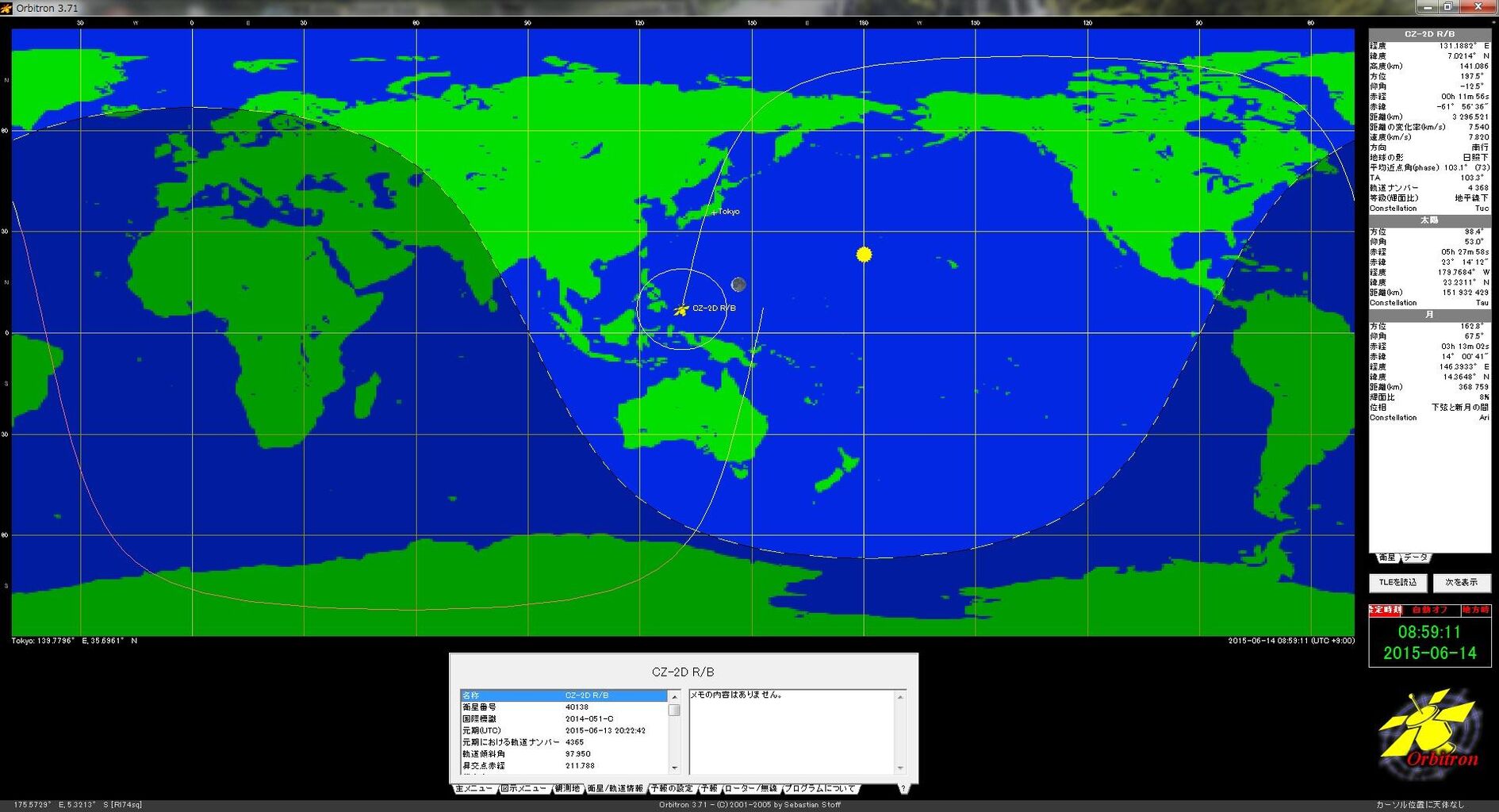
Task: Click the 次を表示 button
Action: point(1462,583)
